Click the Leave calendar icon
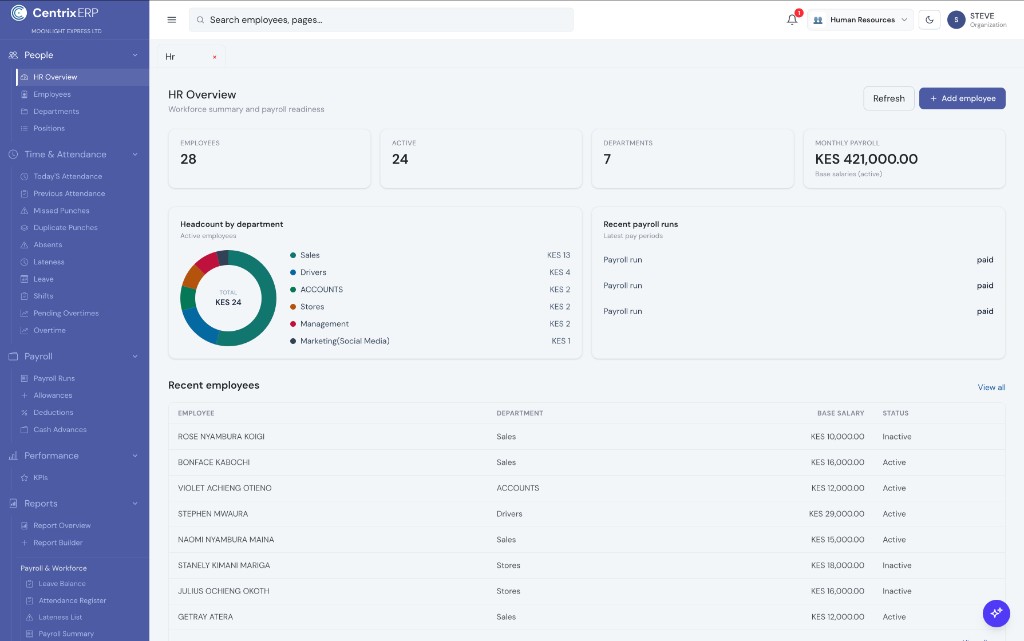1024x641 pixels. tap(24, 279)
